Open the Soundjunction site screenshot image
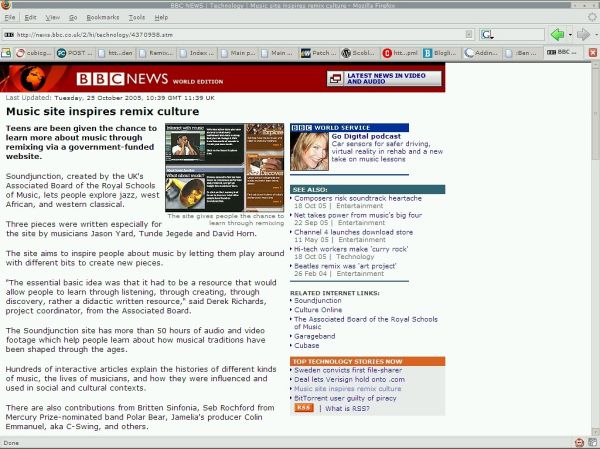The width and height of the screenshot is (600, 449). 225,168
